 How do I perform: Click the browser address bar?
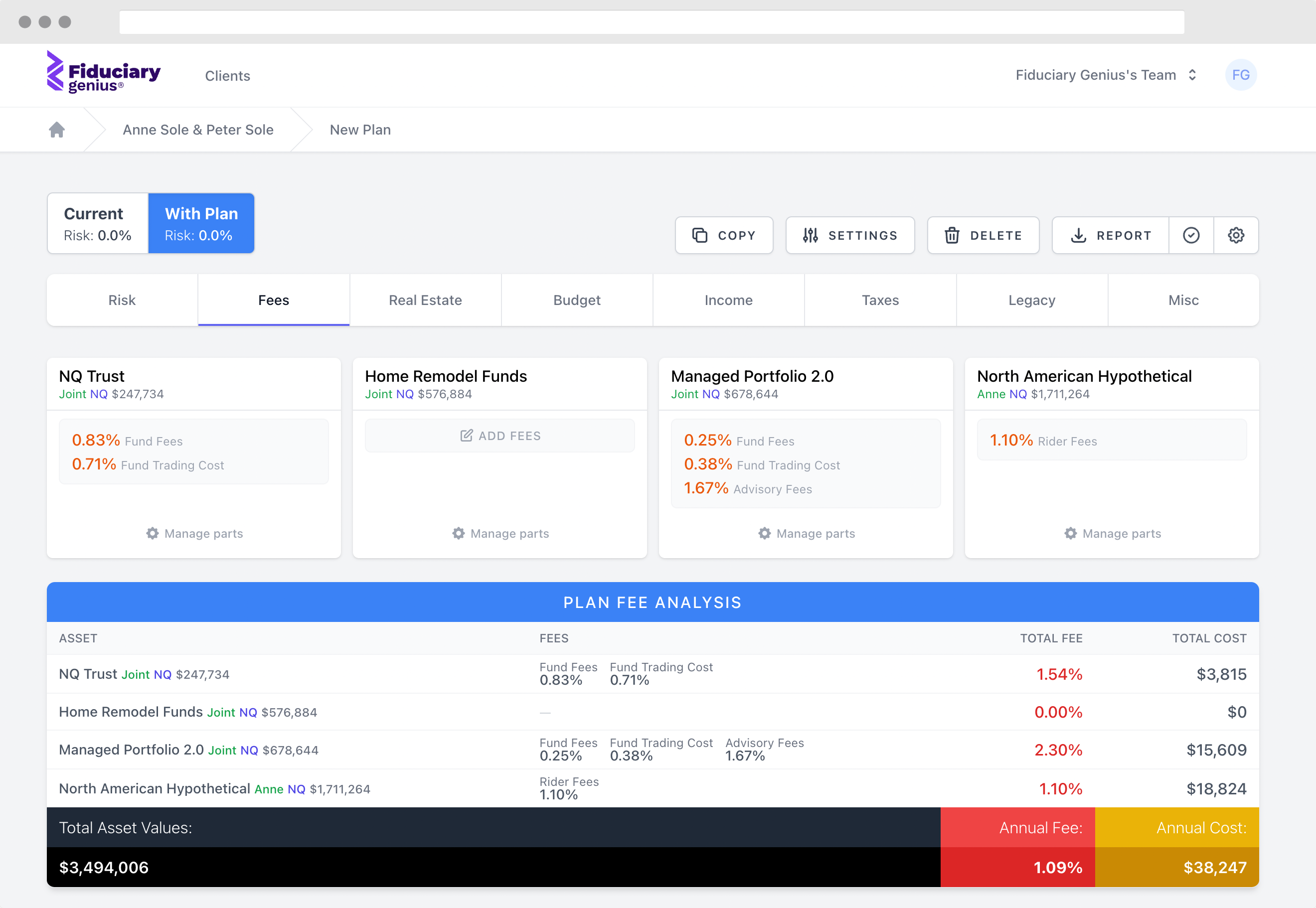click(x=652, y=22)
